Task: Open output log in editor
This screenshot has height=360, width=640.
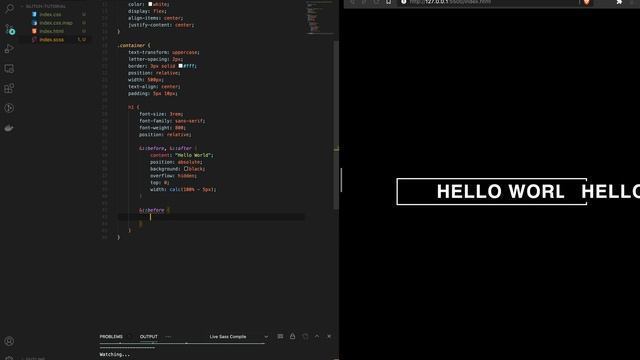Action: tap(305, 336)
